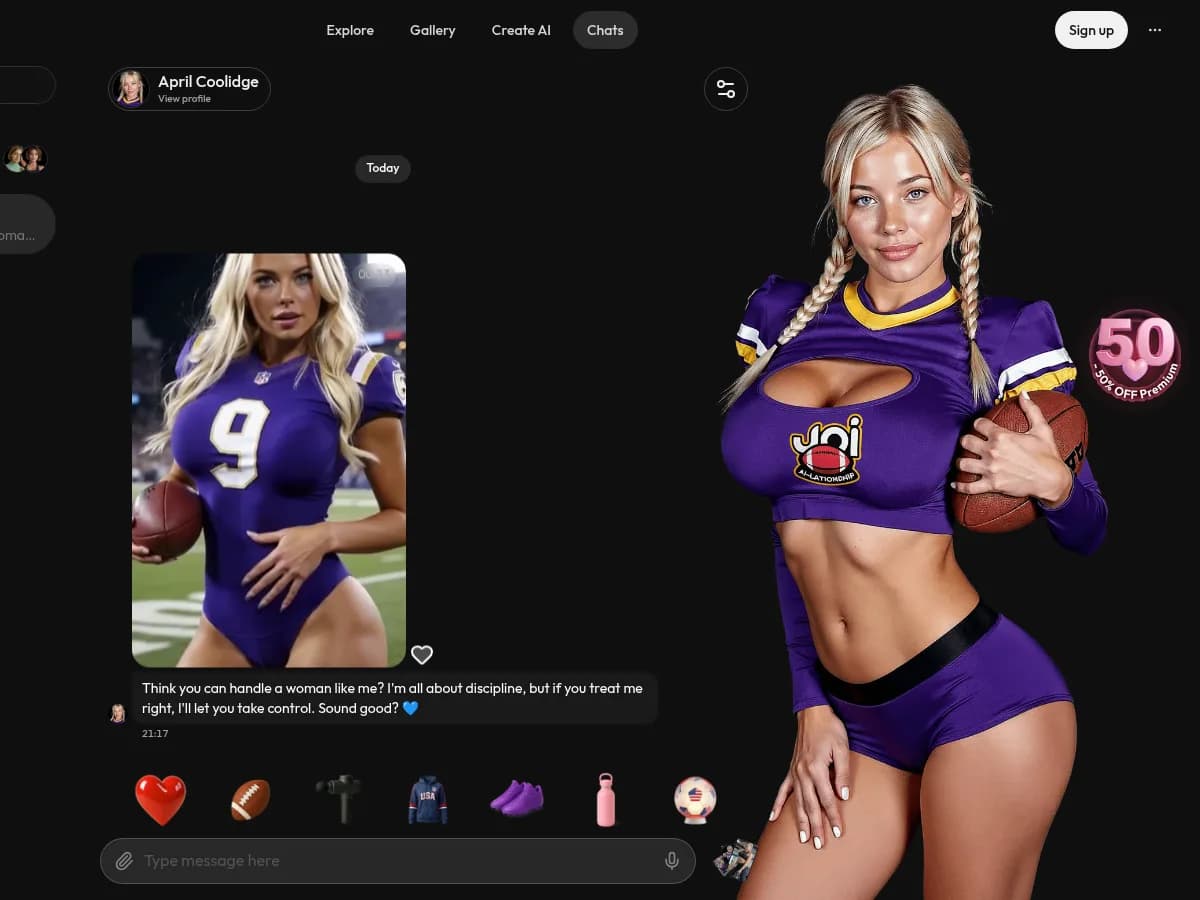Click the microphone voice input icon
The height and width of the screenshot is (900, 1200).
click(x=672, y=861)
